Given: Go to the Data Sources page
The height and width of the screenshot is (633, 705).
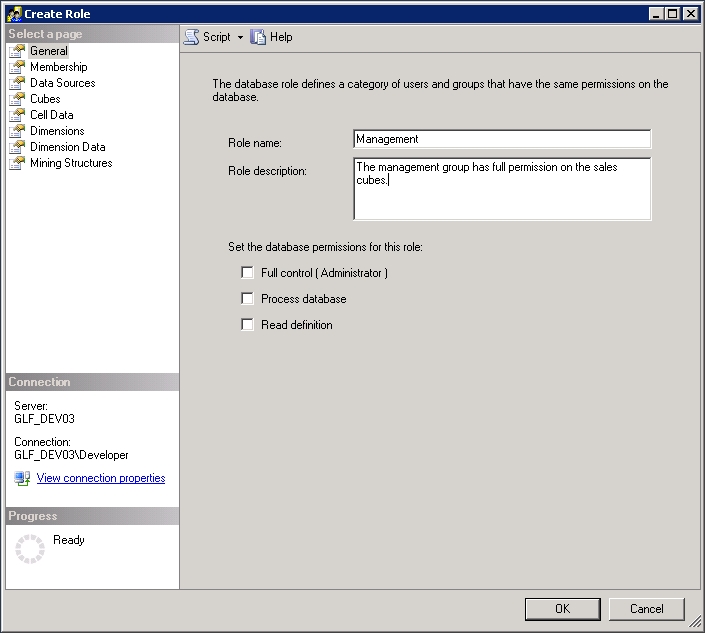Looking at the screenshot, I should click(62, 83).
